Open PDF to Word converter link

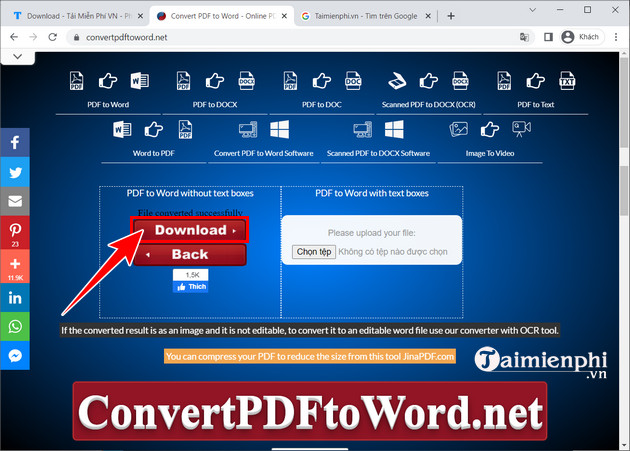[x=108, y=105]
